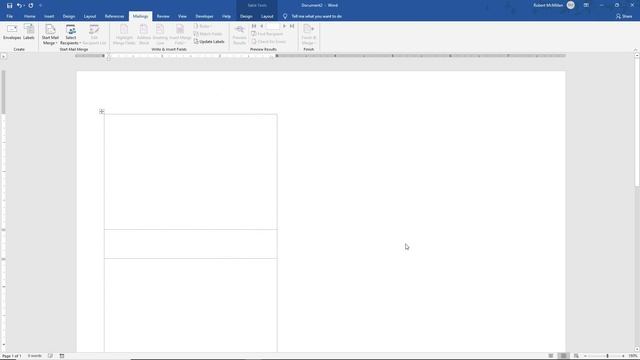
Task: Open the Table Tools Layout tab
Action: coord(267,16)
